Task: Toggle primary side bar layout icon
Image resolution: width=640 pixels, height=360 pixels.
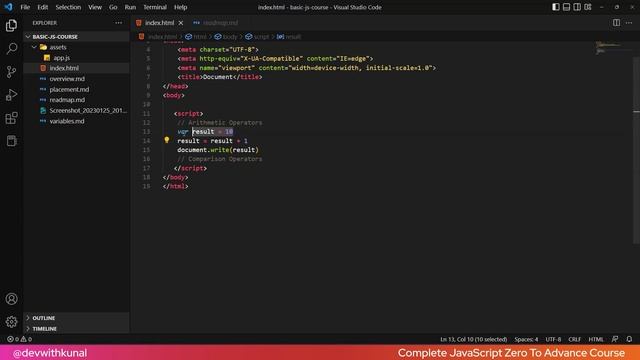Action: click(x=556, y=7)
